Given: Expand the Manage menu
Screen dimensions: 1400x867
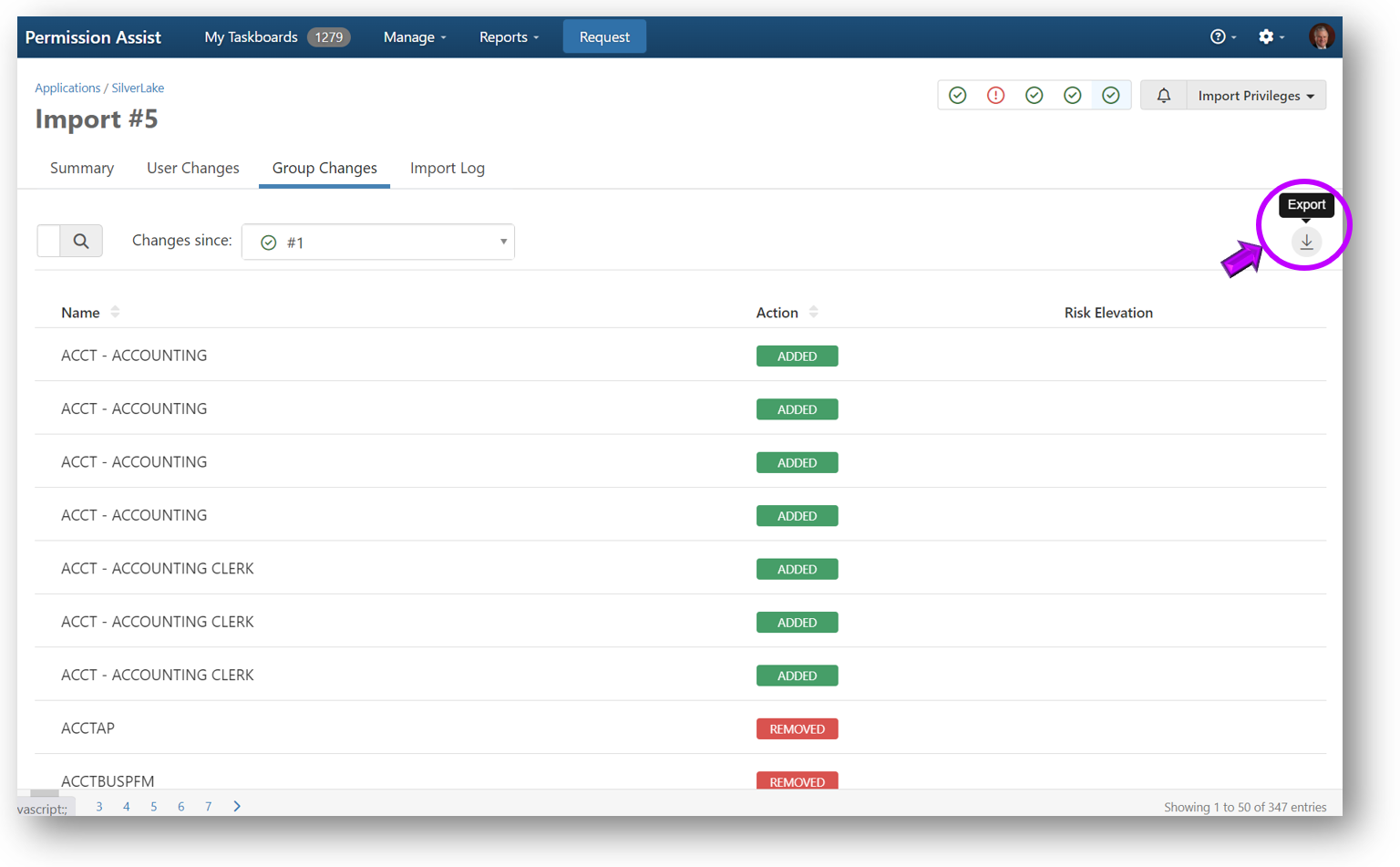Looking at the screenshot, I should click(x=415, y=37).
